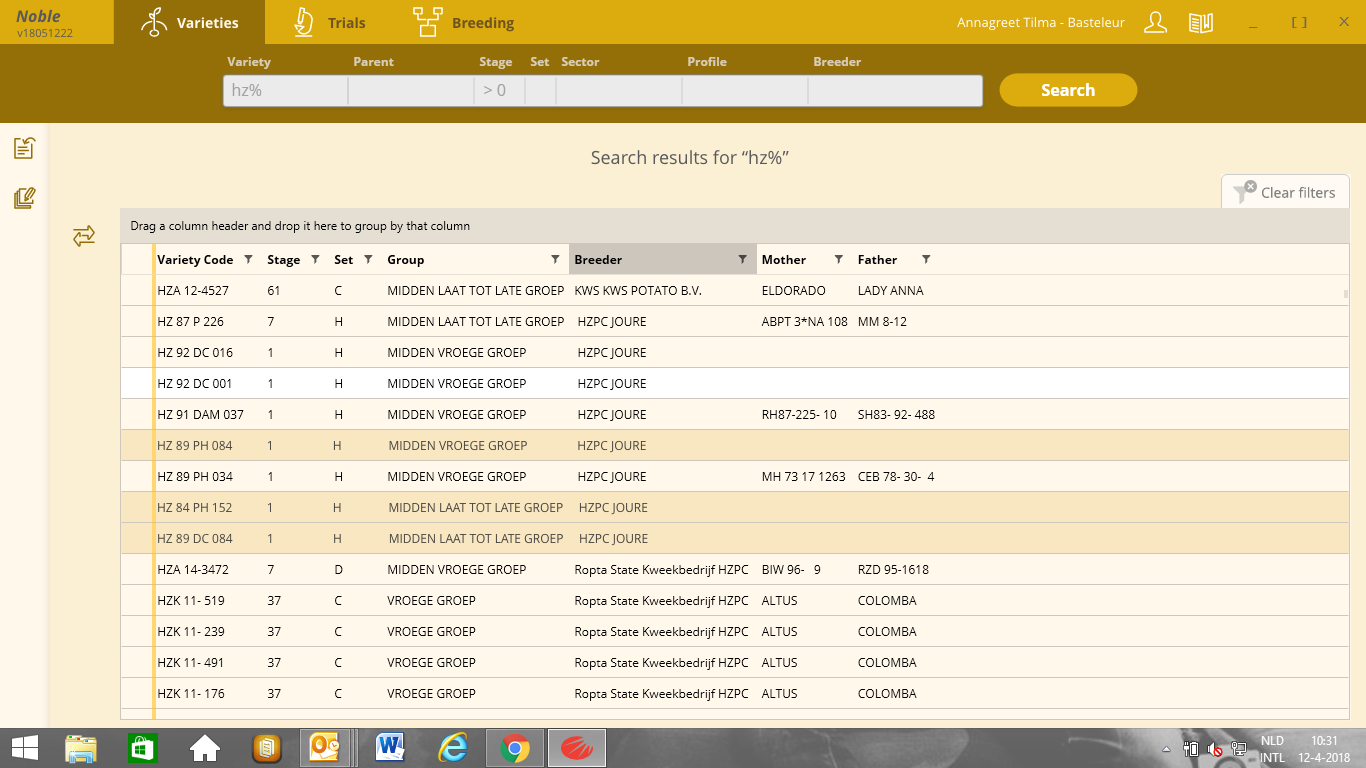1366x768 pixels.
Task: Click the export list sidebar icon
Action: point(24,148)
